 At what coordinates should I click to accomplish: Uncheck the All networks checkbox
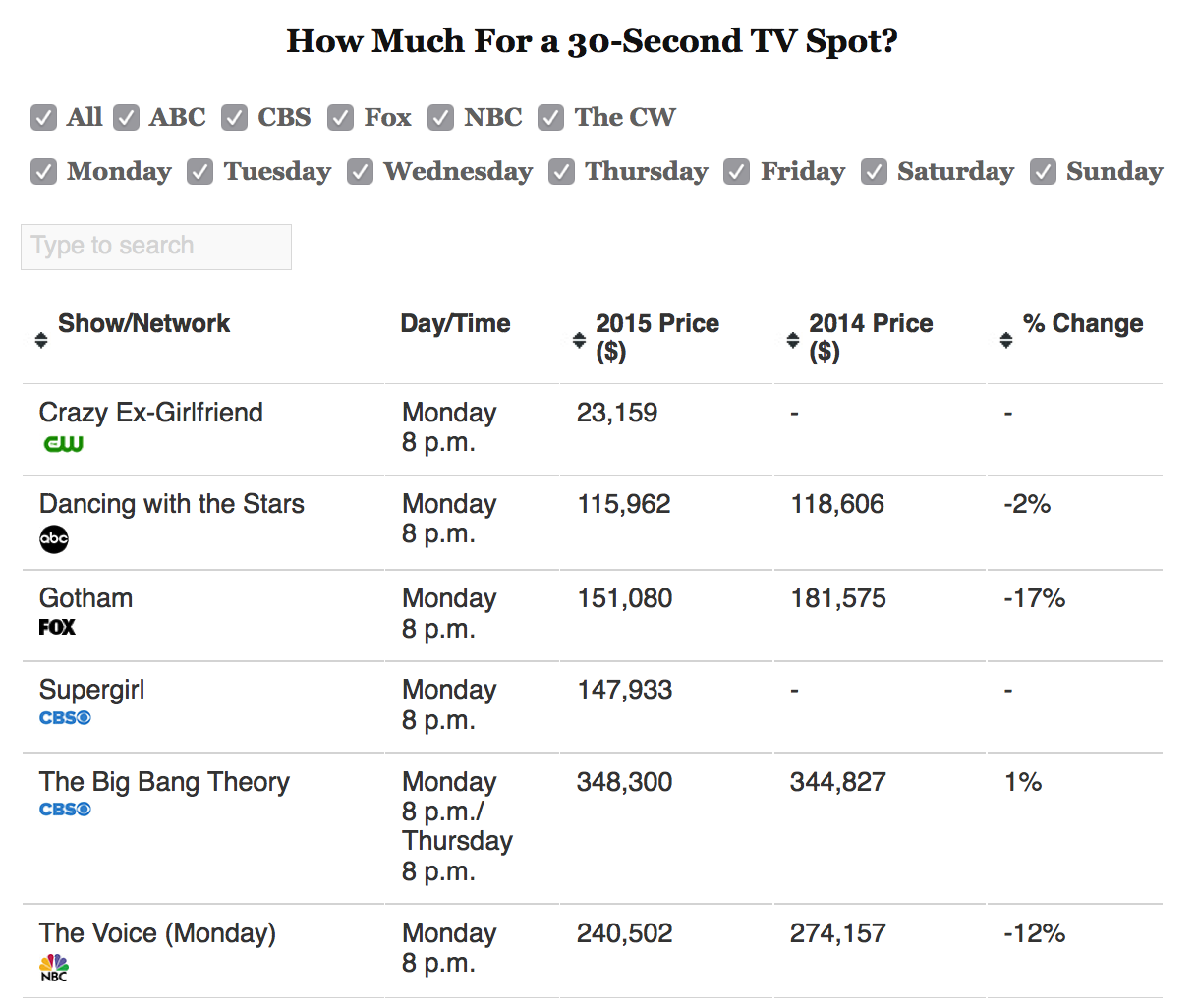(x=43, y=118)
